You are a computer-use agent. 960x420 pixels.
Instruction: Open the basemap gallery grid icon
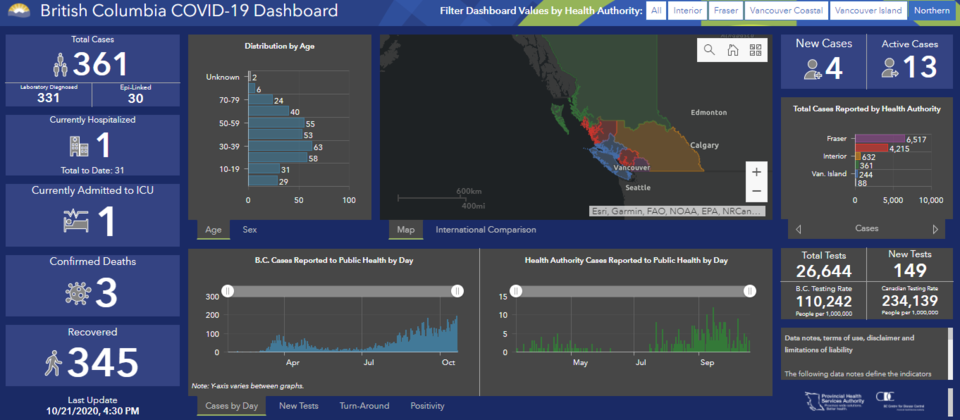point(756,50)
